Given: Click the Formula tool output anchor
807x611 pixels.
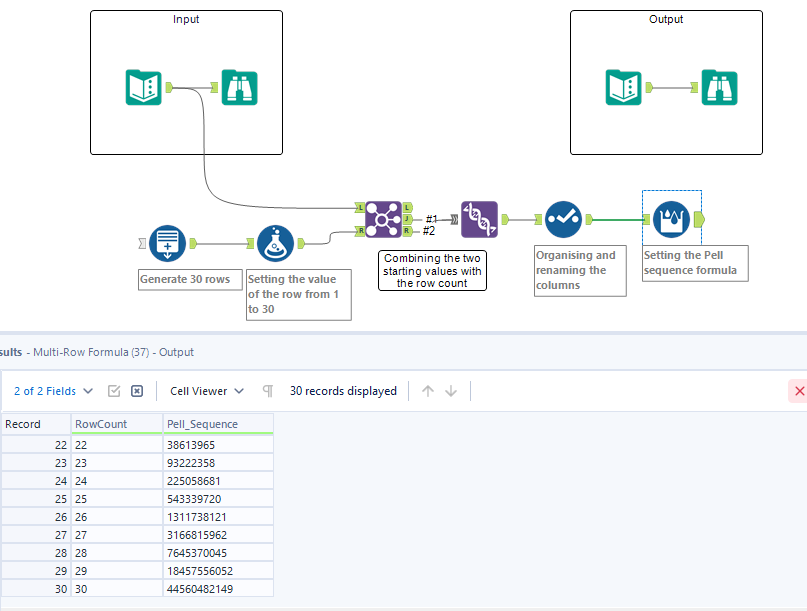Looking at the screenshot, I should coord(301,243).
